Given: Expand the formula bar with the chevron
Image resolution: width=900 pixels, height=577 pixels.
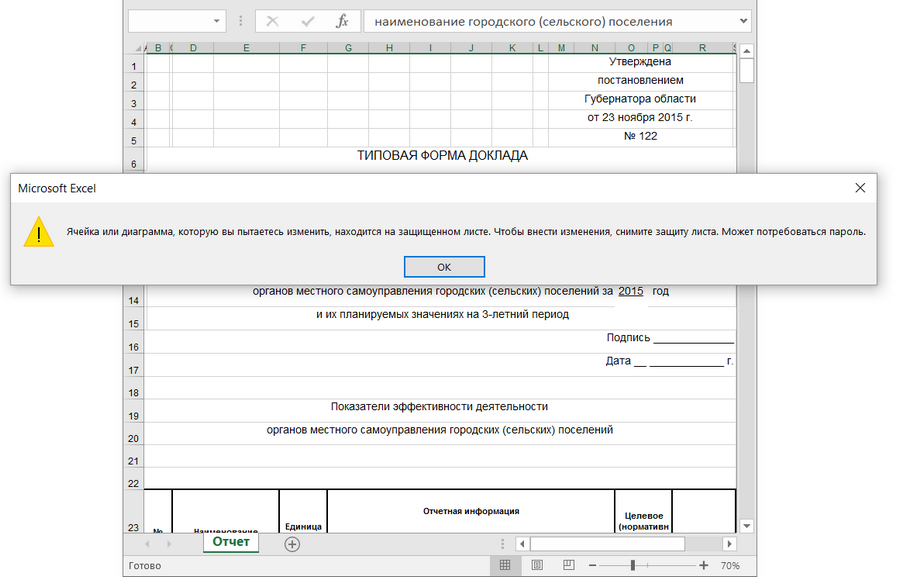Looking at the screenshot, I should [x=742, y=21].
